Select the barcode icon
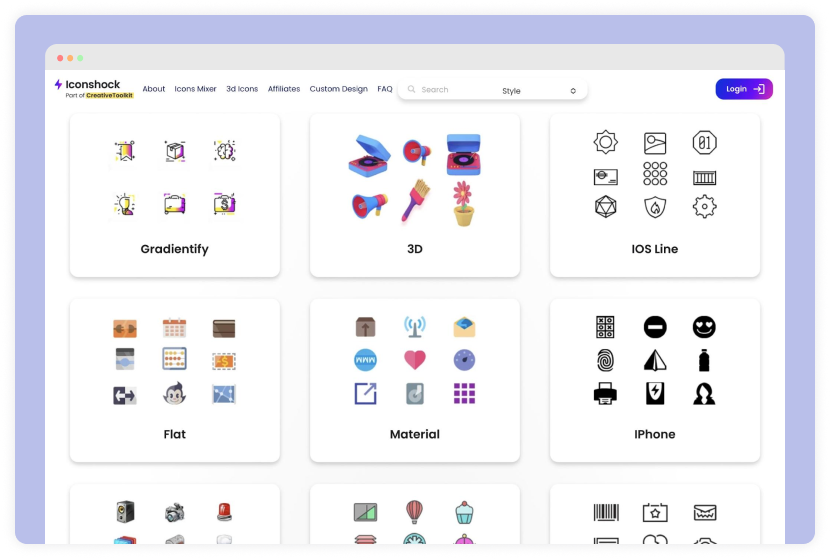This screenshot has height=559, width=830. [606, 512]
